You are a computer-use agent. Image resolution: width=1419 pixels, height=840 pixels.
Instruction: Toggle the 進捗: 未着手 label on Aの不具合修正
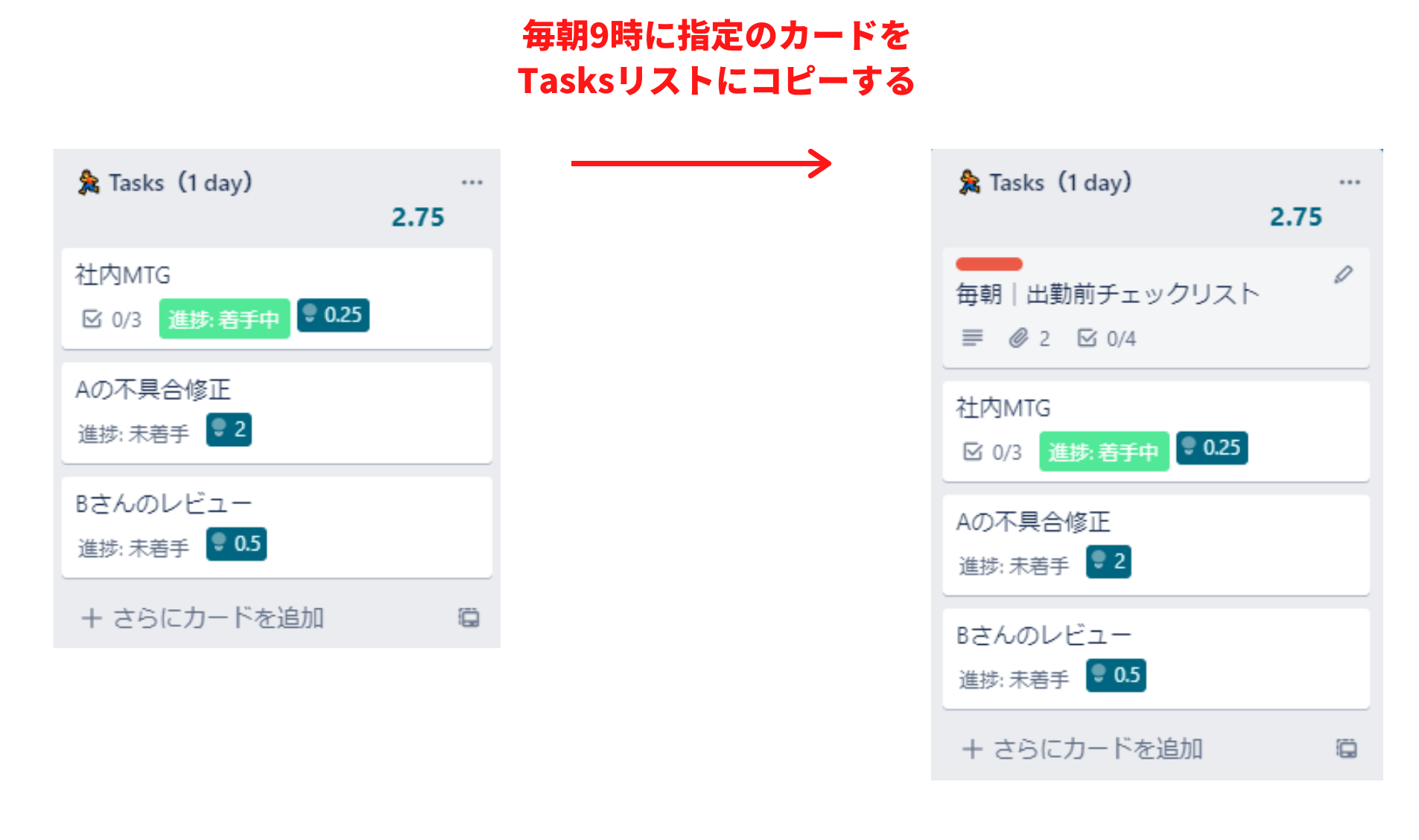132,432
